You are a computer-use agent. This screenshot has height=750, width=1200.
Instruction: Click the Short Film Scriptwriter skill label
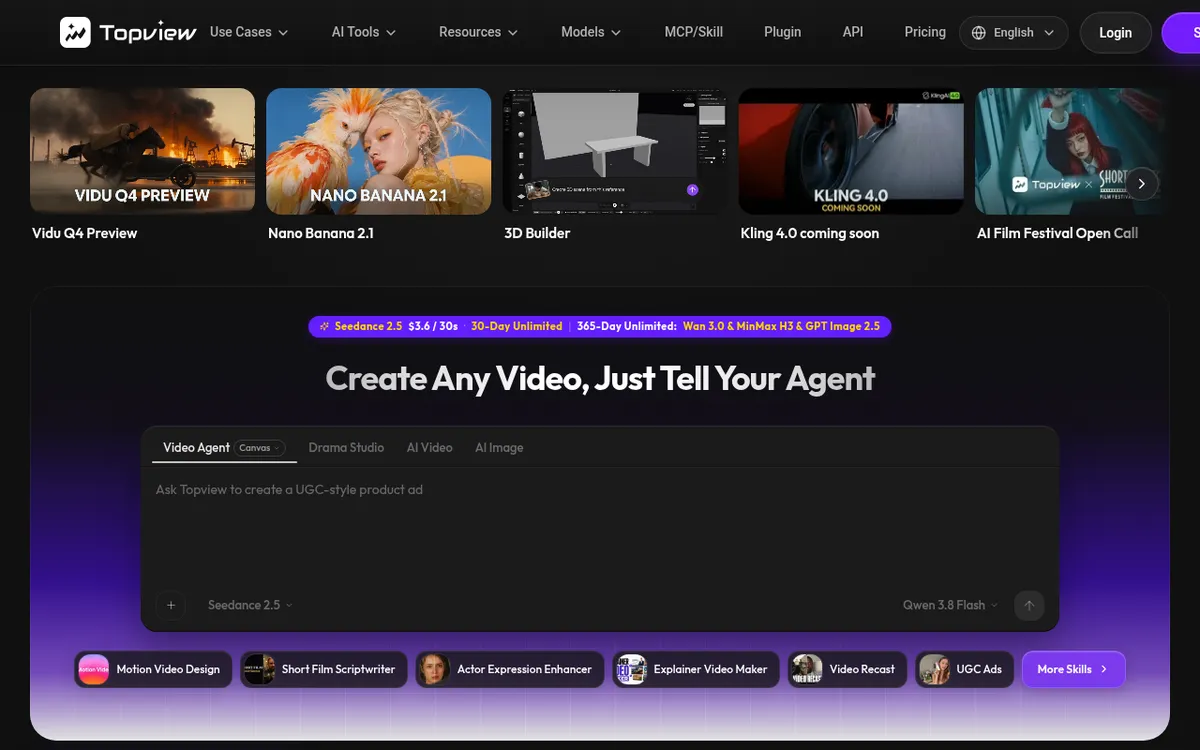tap(338, 669)
